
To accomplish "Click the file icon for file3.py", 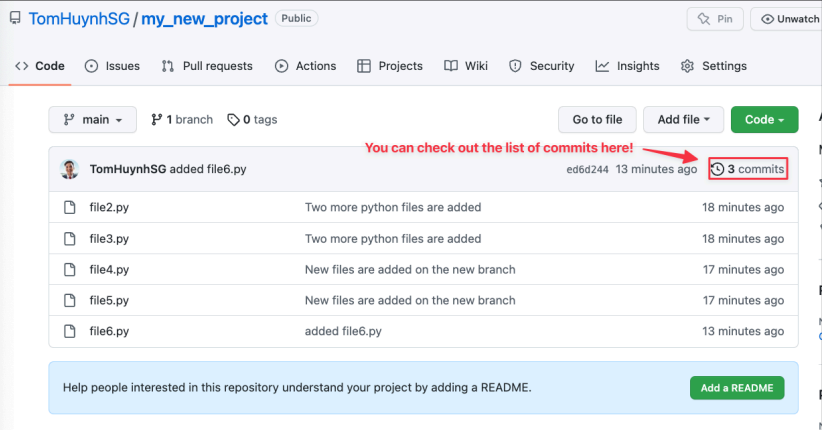I will coord(69,239).
